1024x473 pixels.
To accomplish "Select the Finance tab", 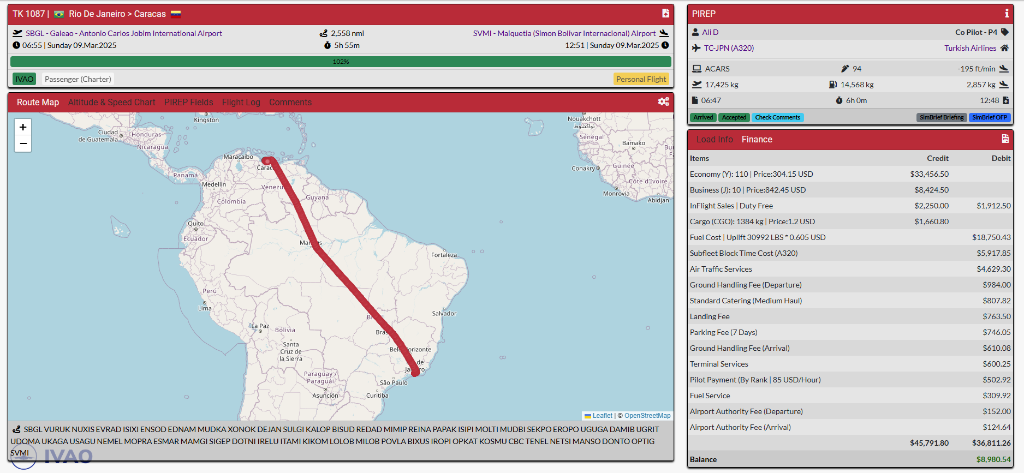I will click(x=757, y=139).
